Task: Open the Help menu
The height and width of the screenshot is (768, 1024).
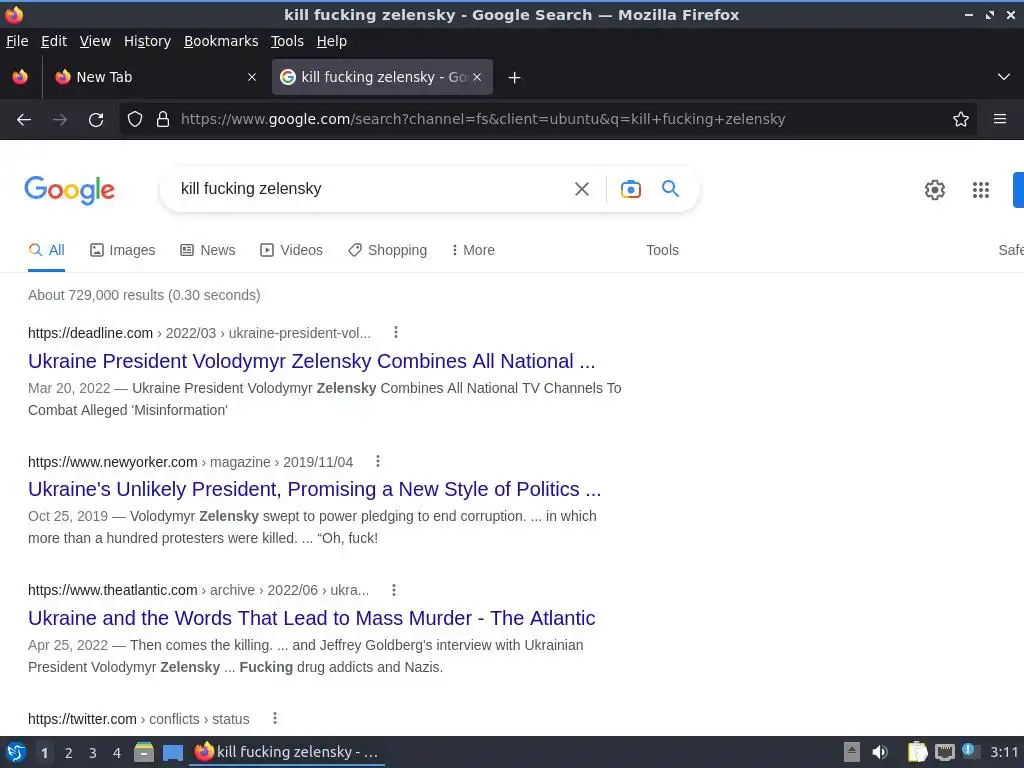Action: [331, 41]
